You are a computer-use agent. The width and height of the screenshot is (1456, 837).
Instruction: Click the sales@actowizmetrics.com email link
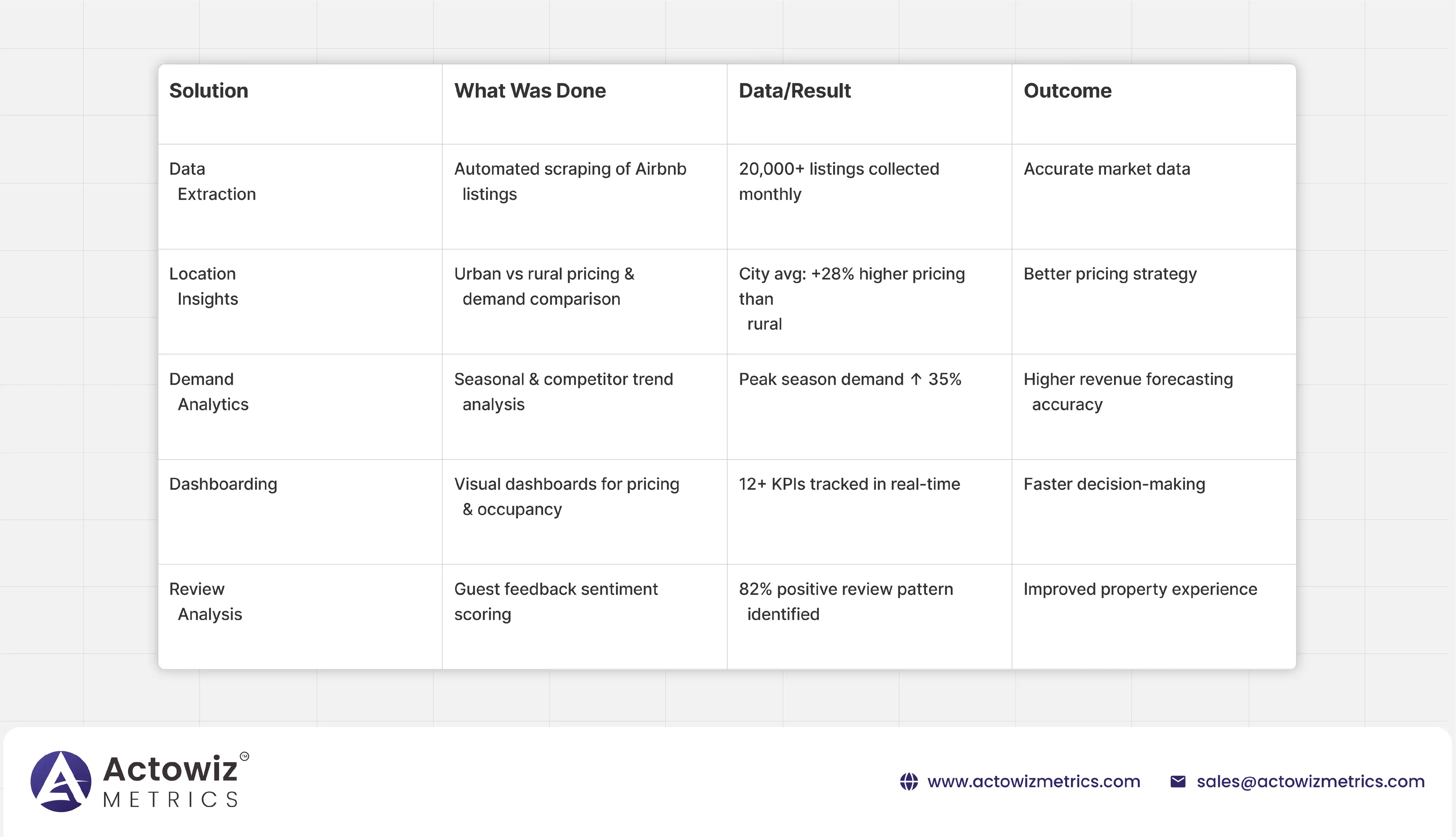coord(1311,782)
